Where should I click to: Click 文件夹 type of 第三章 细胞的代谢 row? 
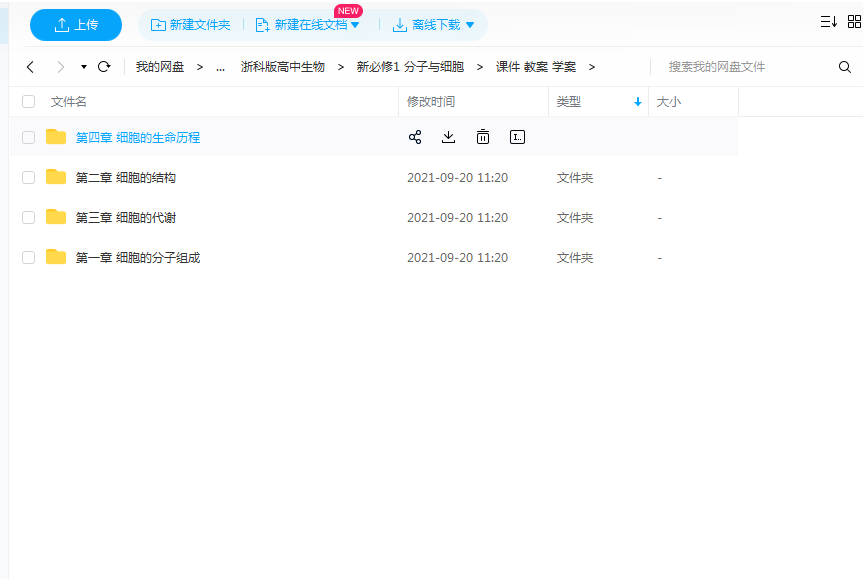pyautogui.click(x=575, y=218)
